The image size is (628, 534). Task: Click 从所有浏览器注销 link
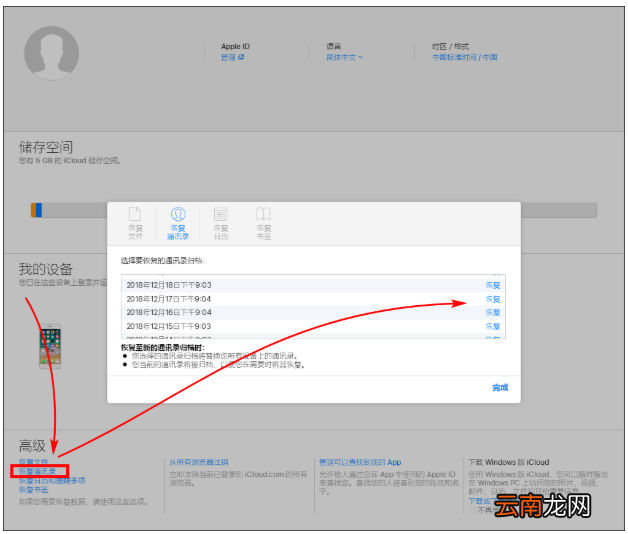(199, 462)
